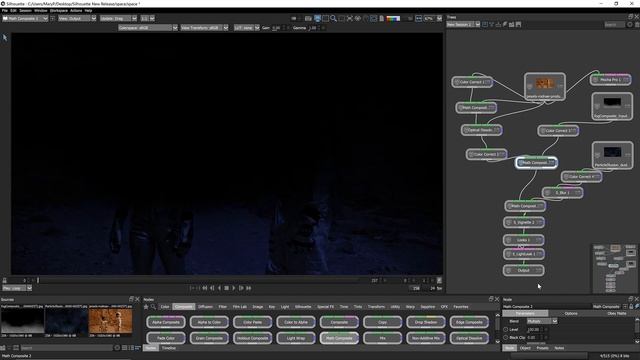Switch to the Diffusion nodes tab
This screenshot has height=360, width=640.
tap(205, 307)
